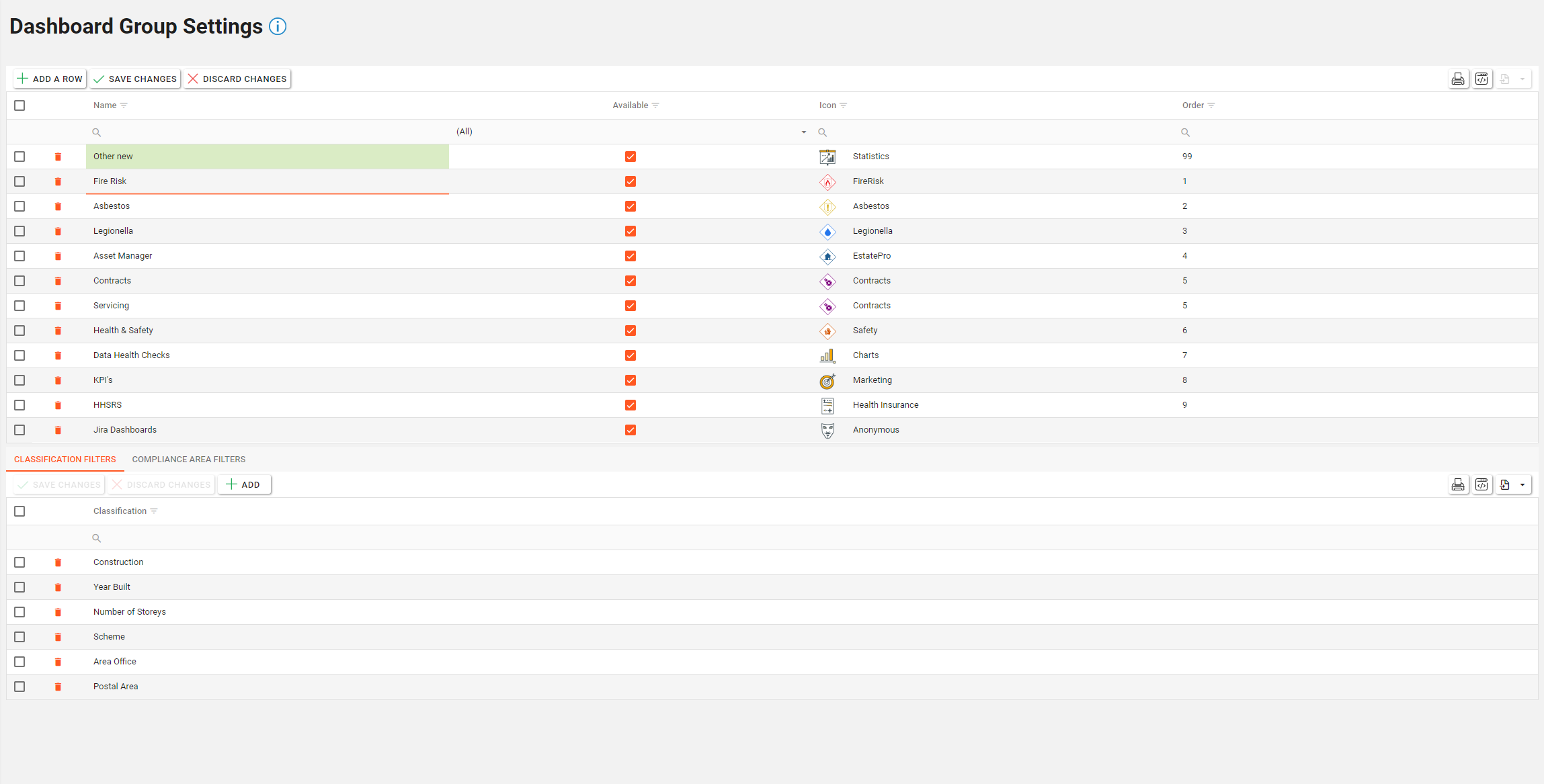Select the Classification Filters tab

coord(65,460)
